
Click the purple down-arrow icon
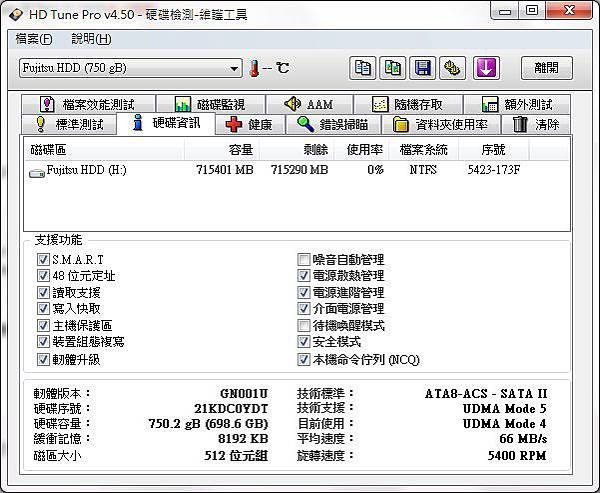coord(486,68)
